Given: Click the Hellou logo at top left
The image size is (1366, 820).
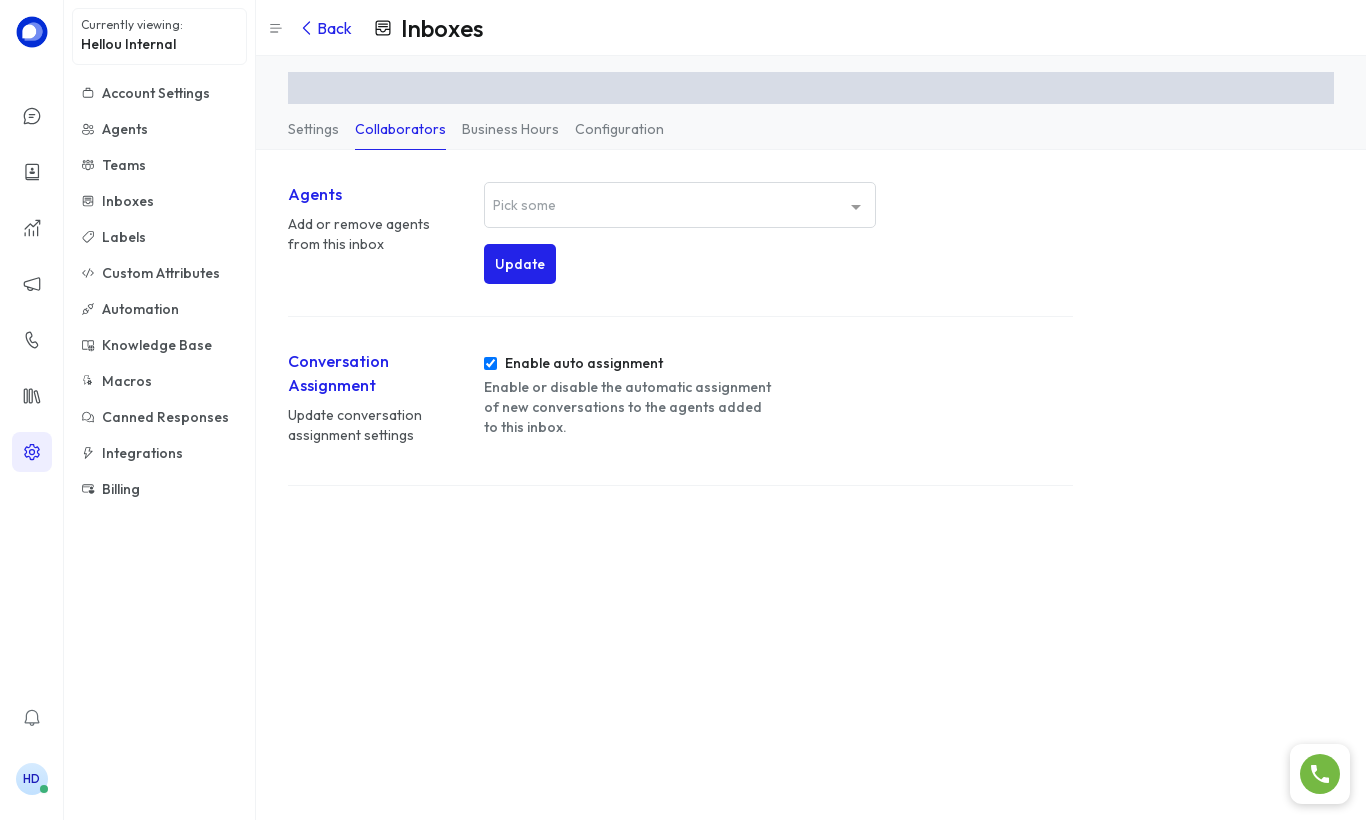Looking at the screenshot, I should pos(32,32).
